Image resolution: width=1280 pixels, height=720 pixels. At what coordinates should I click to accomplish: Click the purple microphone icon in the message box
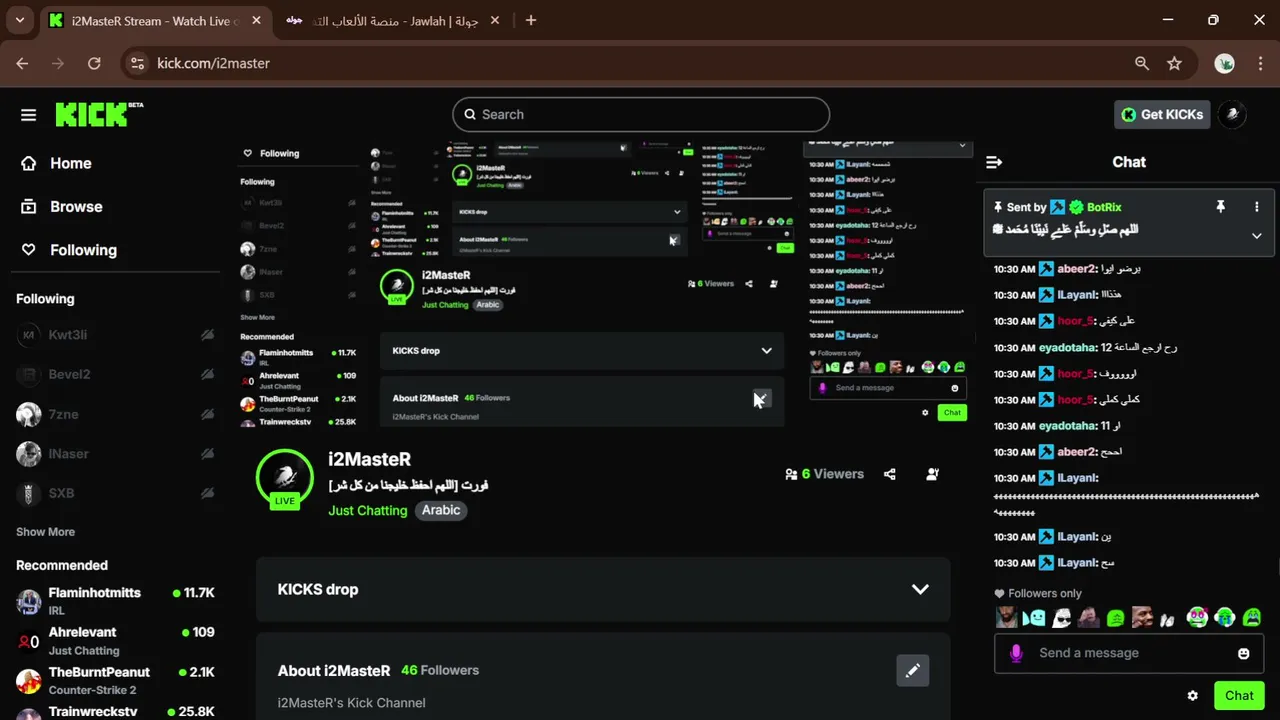(x=1016, y=653)
